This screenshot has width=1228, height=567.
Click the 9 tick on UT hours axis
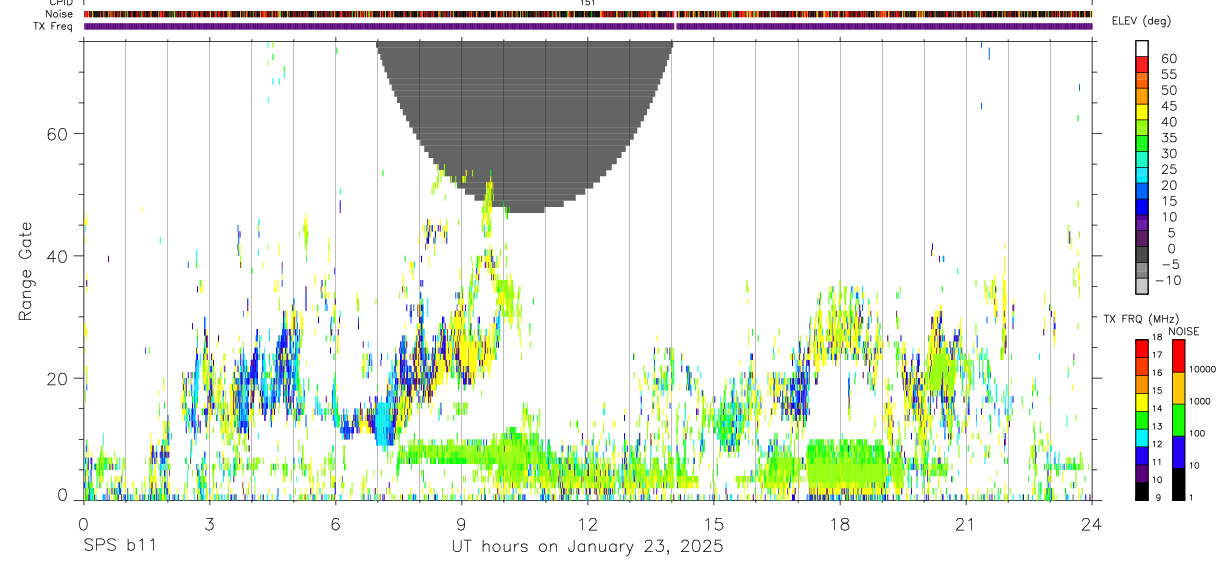pyautogui.click(x=461, y=523)
